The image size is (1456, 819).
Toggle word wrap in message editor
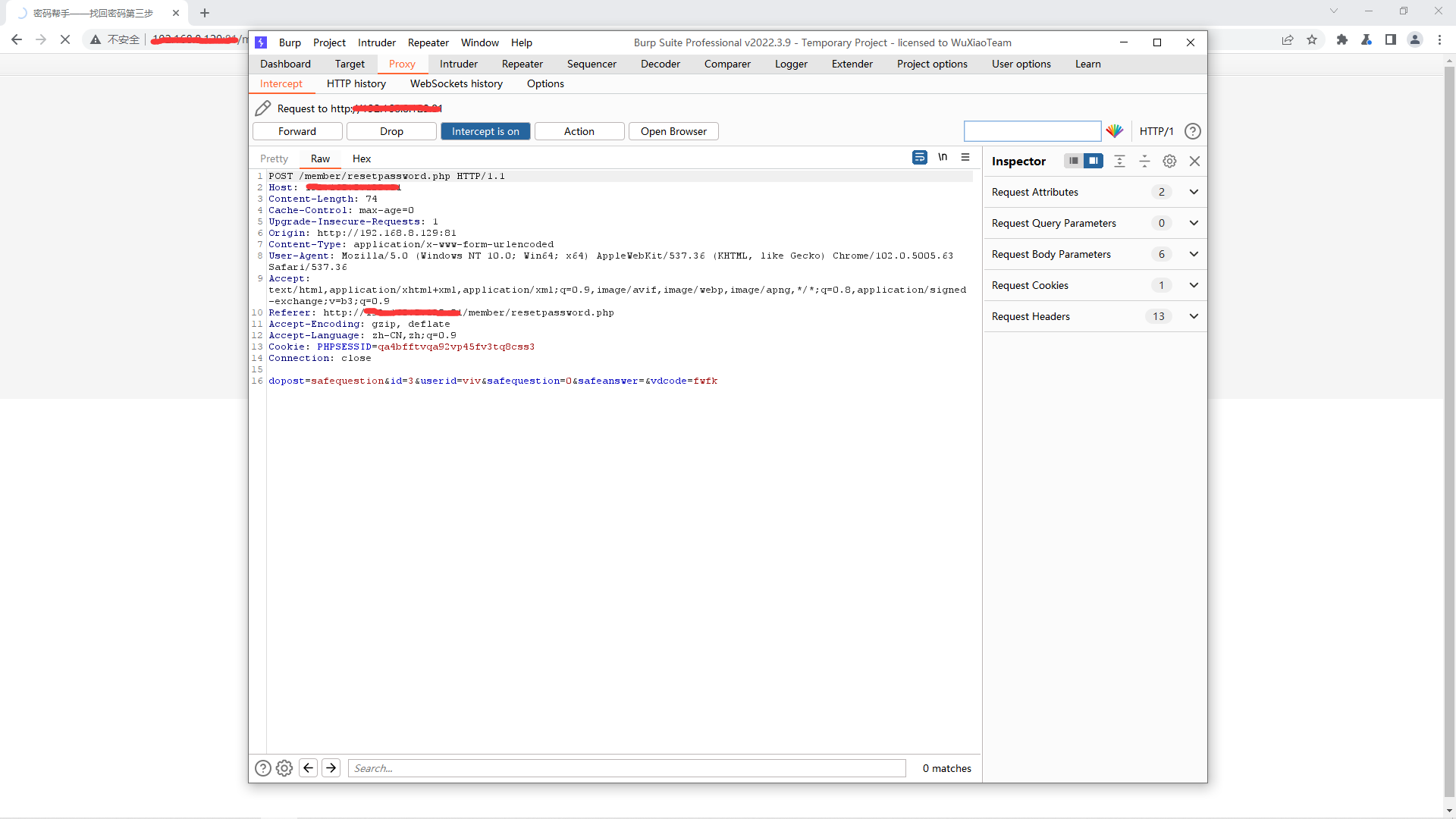(x=919, y=157)
